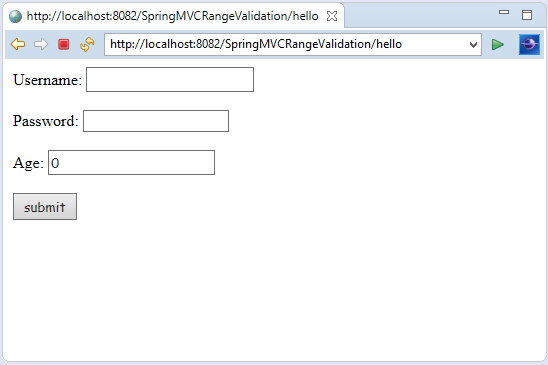Maximize the editor view pane
The width and height of the screenshot is (548, 365).
(527, 15)
